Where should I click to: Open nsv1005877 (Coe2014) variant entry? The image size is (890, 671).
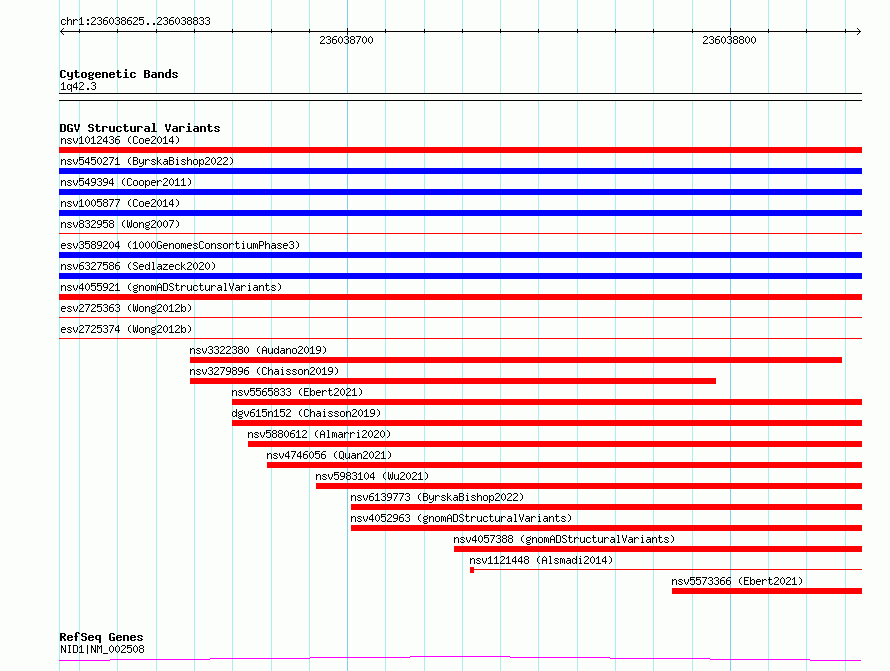point(120,203)
